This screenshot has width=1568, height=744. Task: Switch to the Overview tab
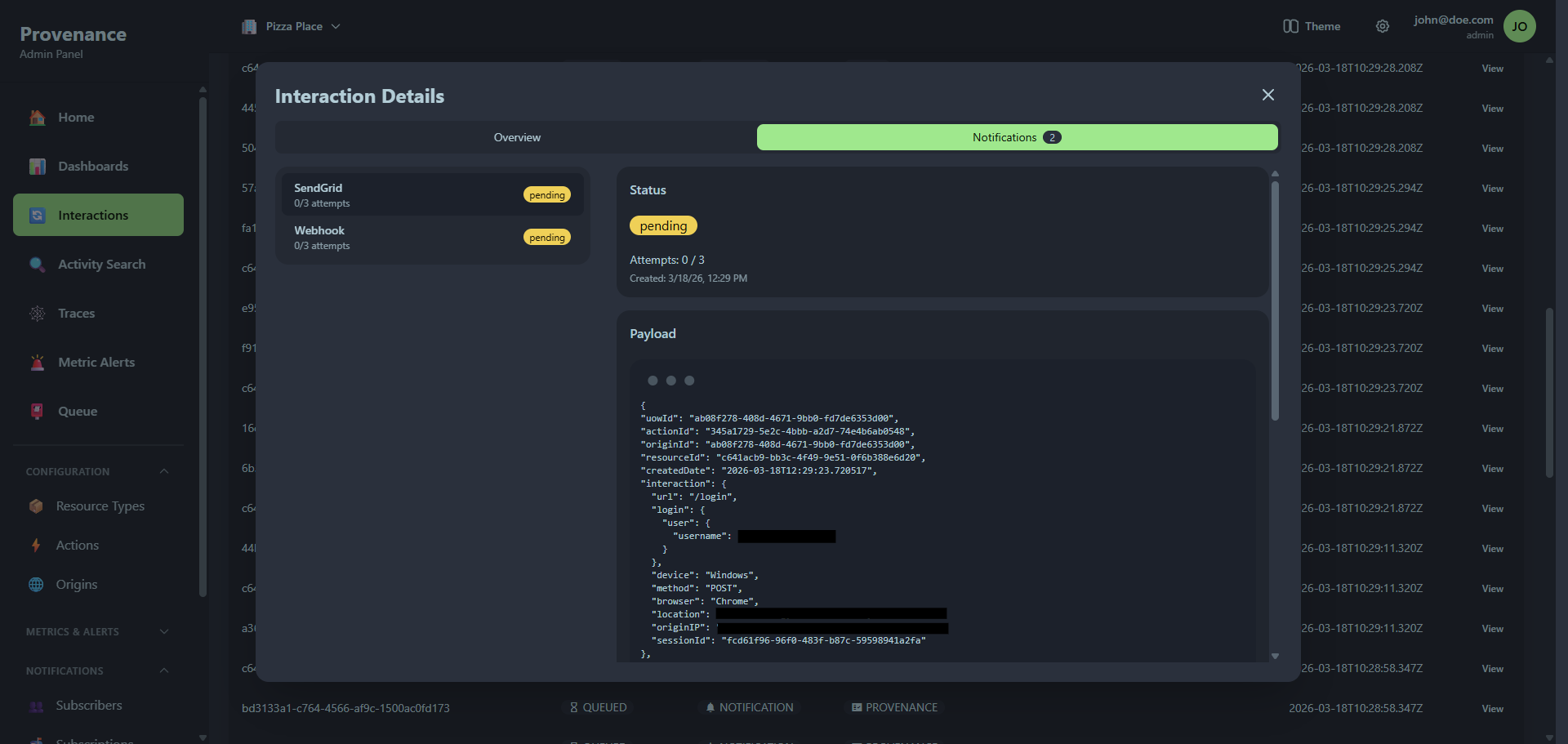click(x=516, y=137)
